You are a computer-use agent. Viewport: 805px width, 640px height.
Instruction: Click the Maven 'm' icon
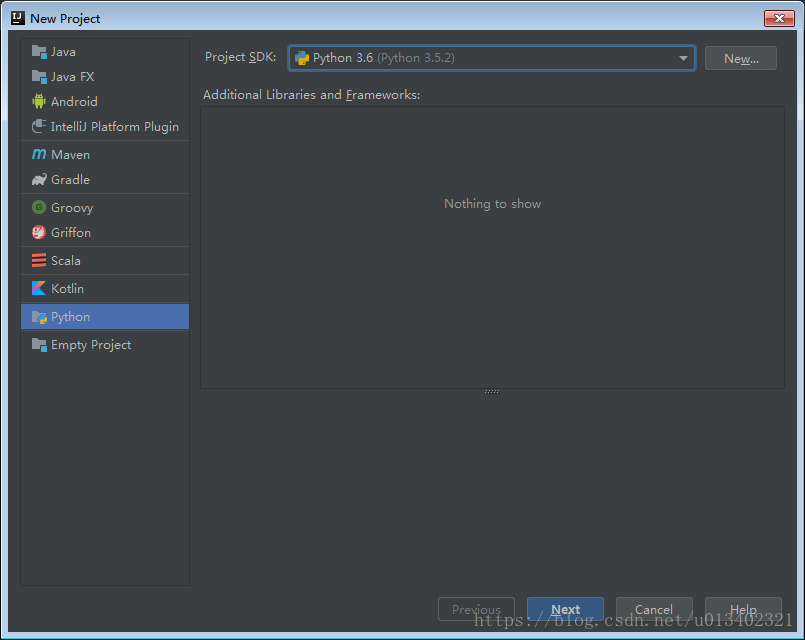click(x=39, y=154)
